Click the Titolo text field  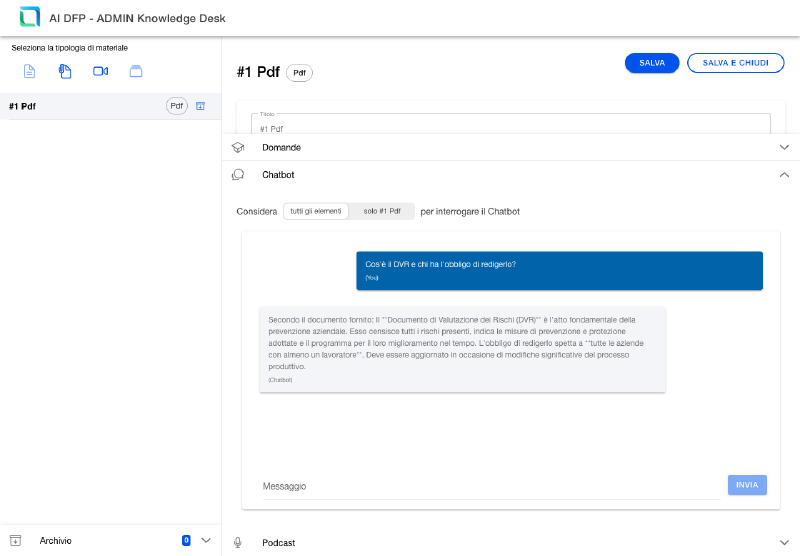pyautogui.click(x=511, y=123)
